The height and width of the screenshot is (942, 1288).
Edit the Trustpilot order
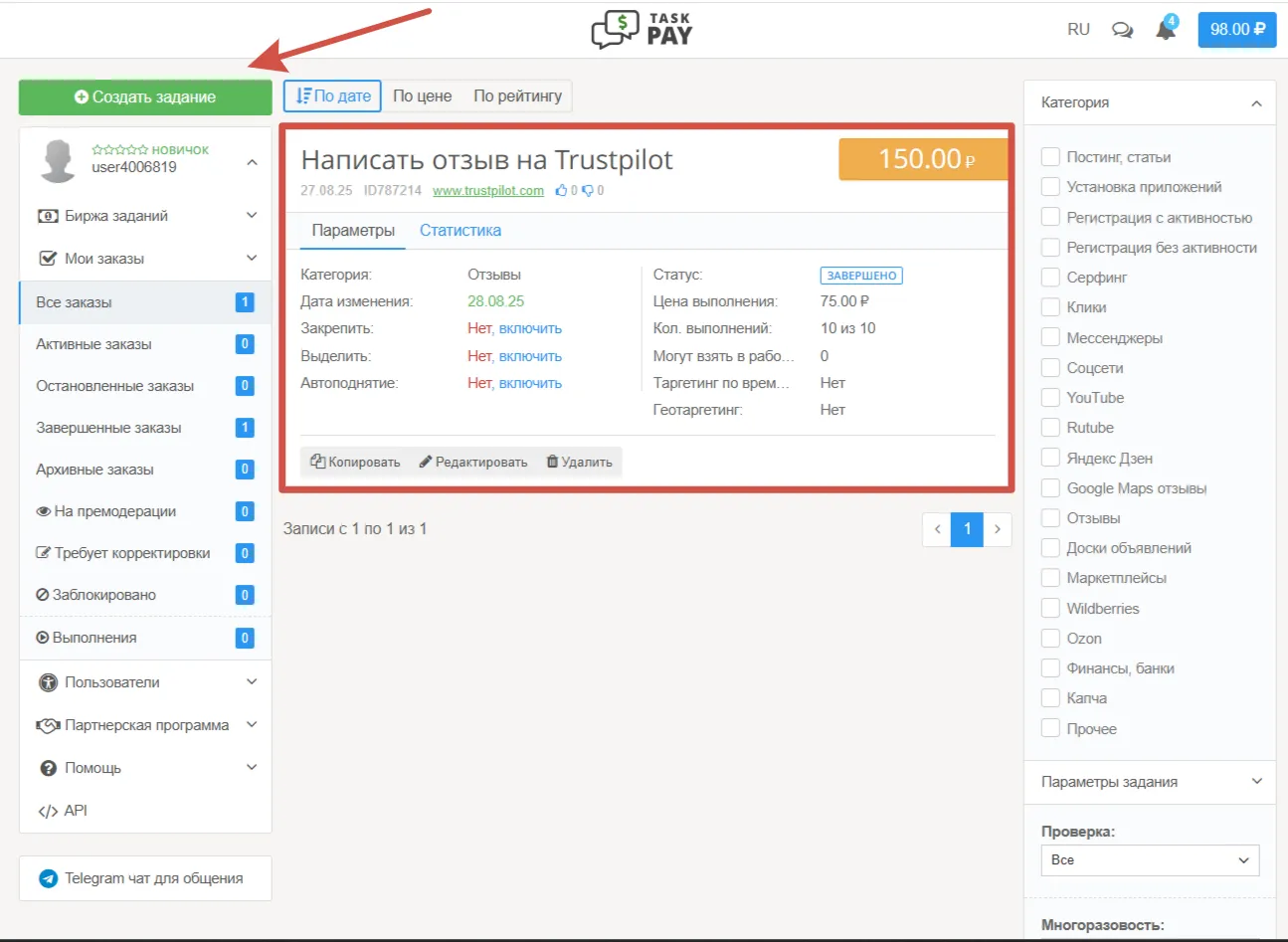tap(473, 462)
